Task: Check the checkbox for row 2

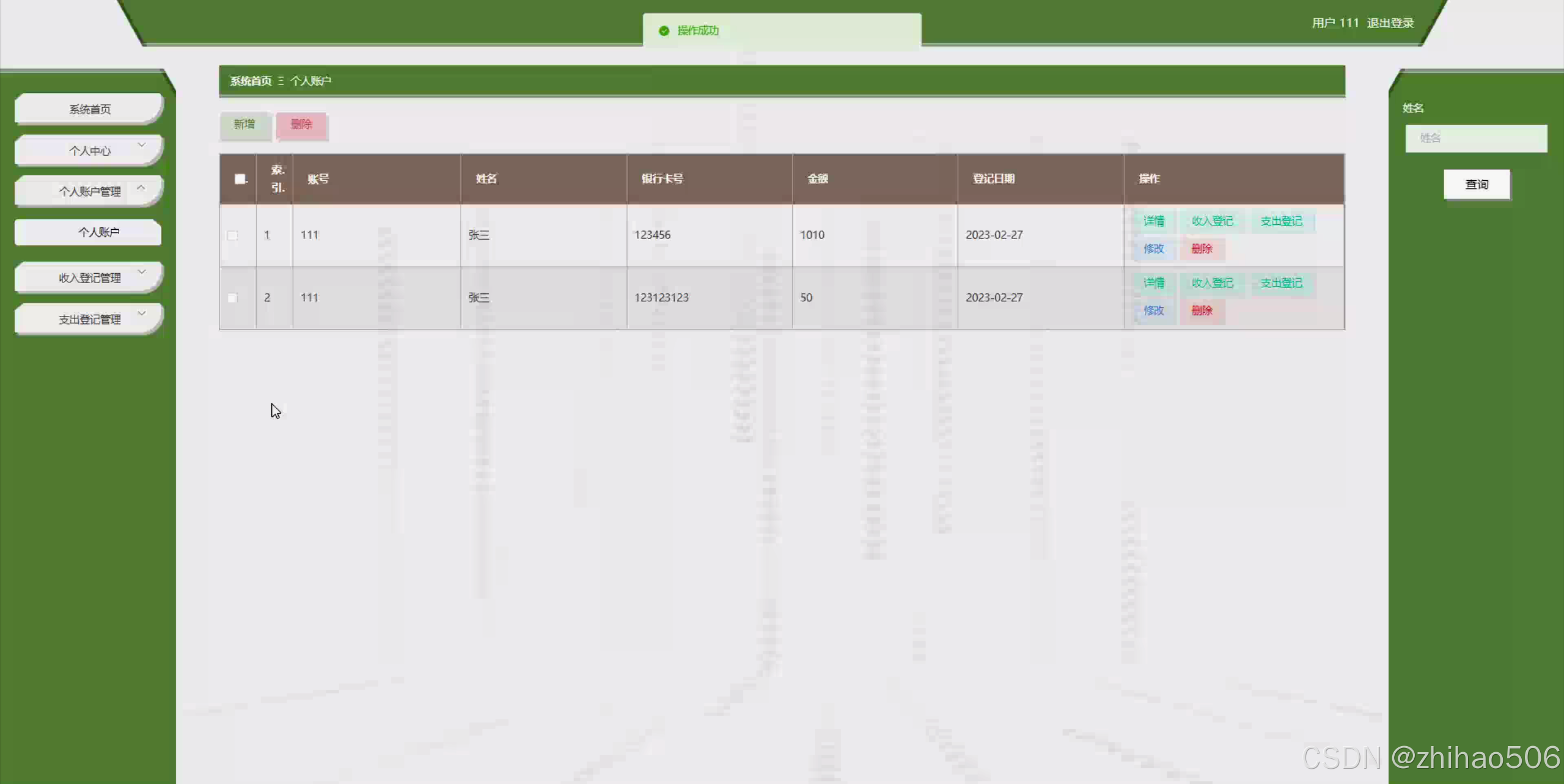Action: [x=232, y=298]
